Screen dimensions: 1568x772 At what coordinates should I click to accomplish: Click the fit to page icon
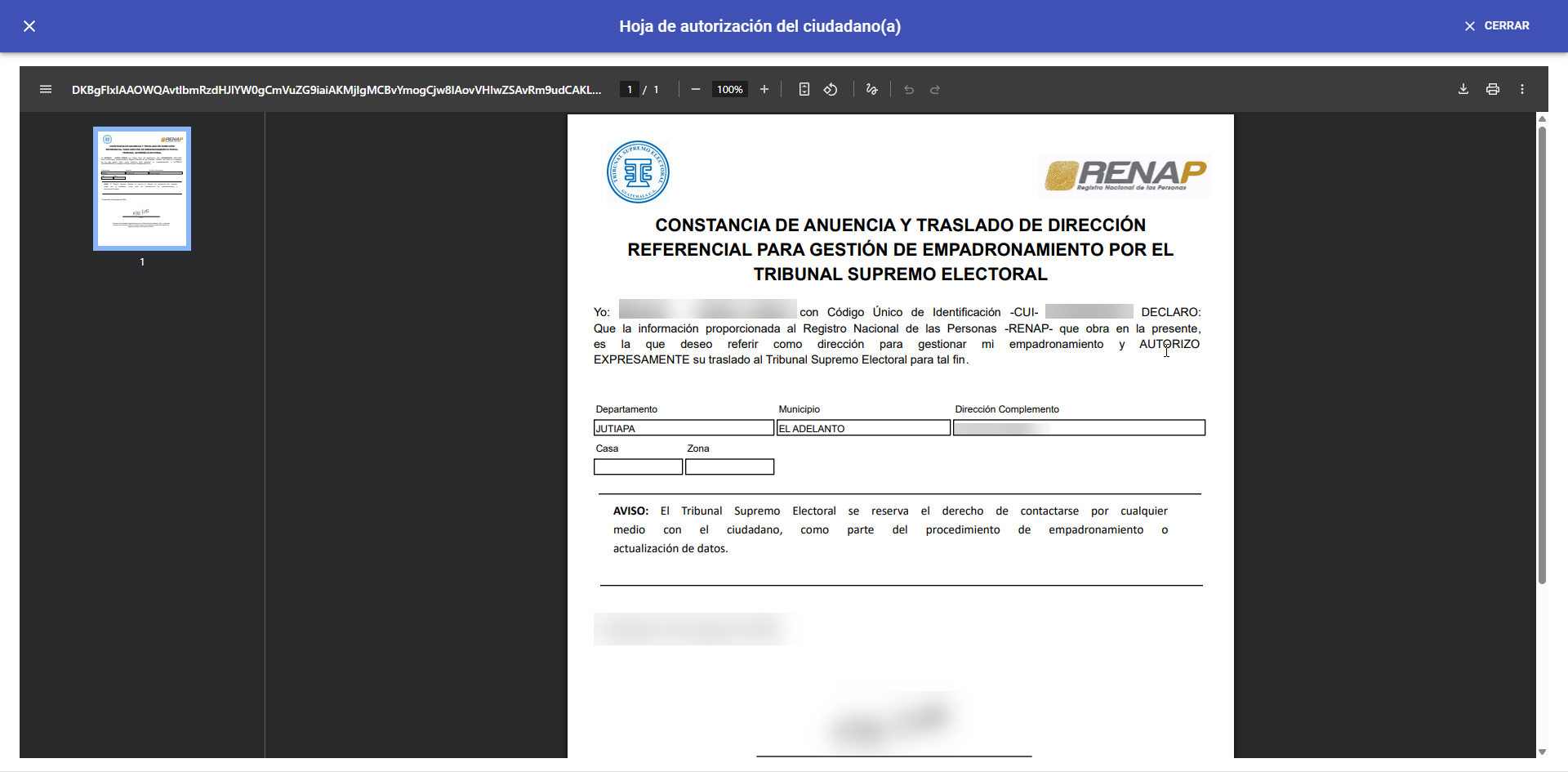click(804, 89)
